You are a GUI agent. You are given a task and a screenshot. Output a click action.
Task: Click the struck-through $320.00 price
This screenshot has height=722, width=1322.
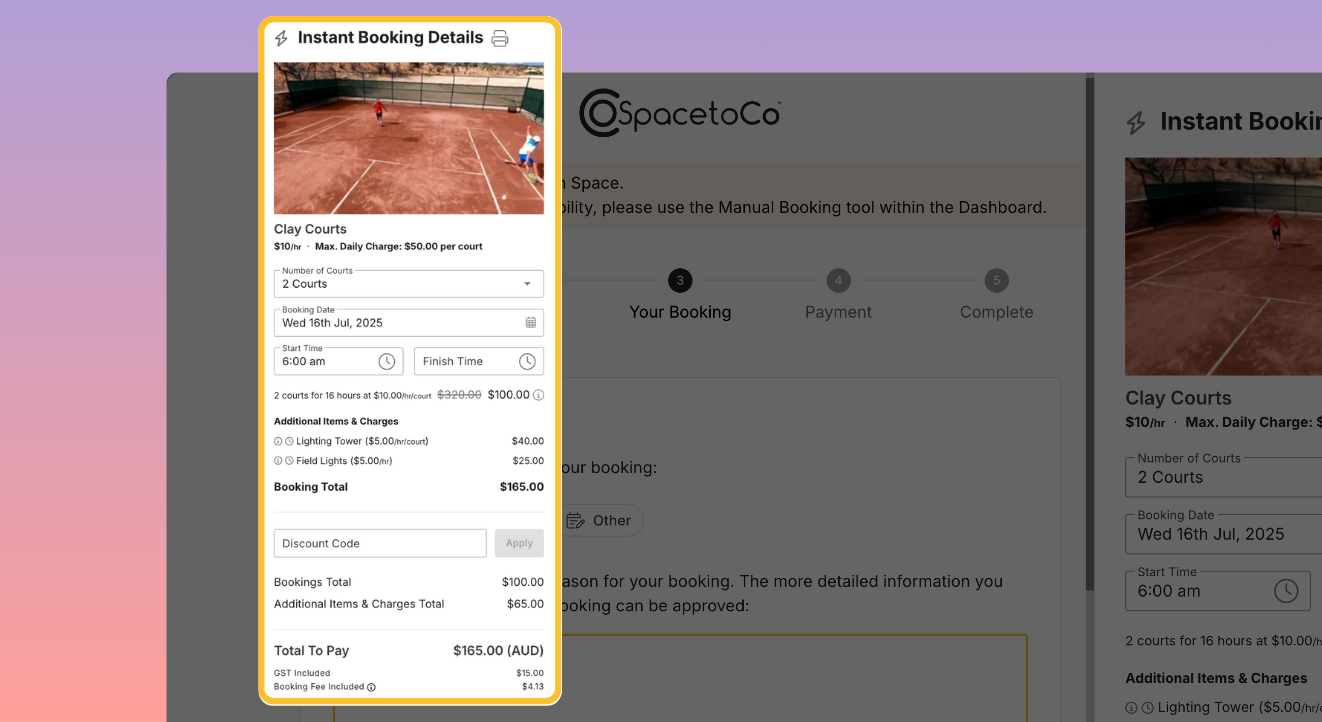click(x=459, y=395)
